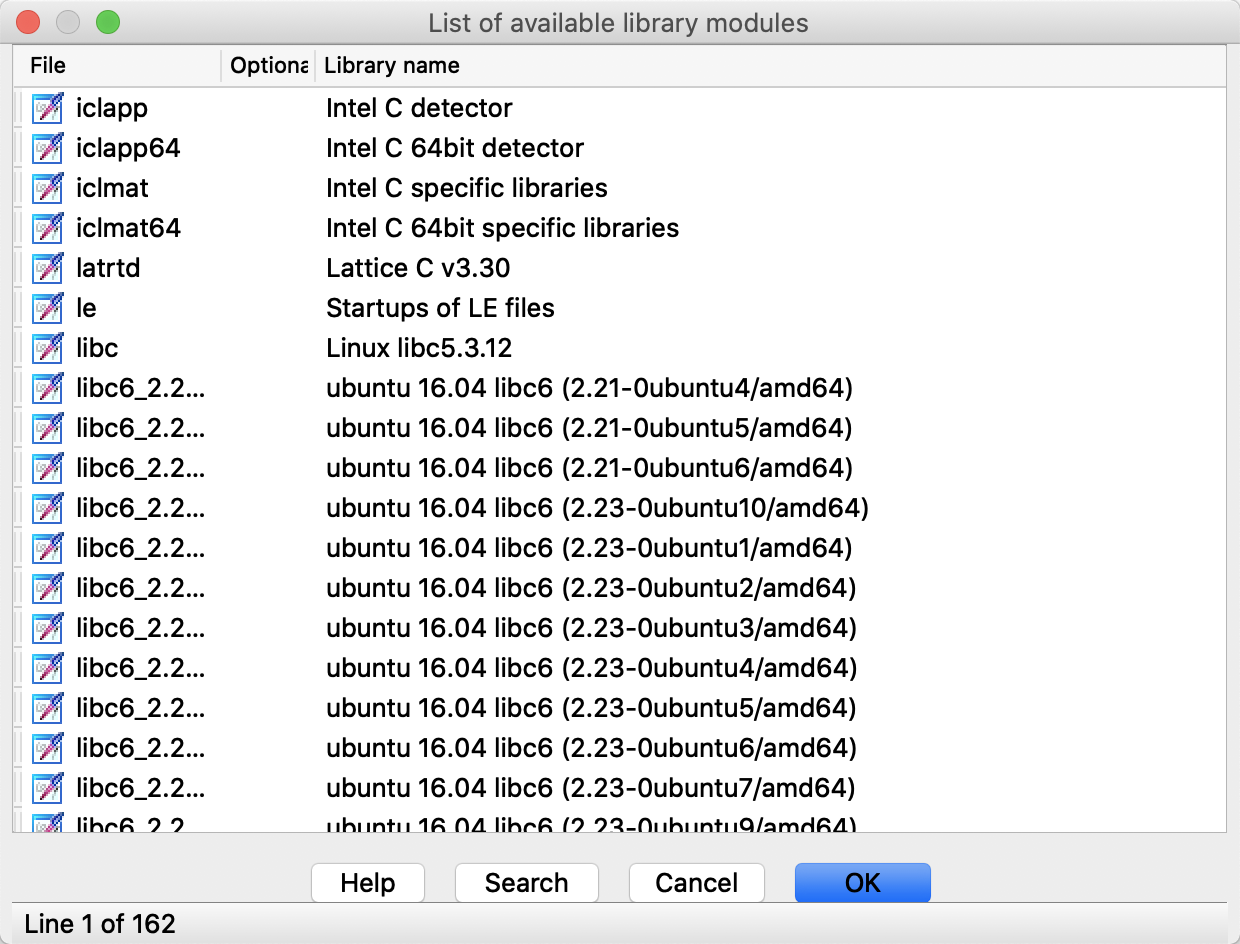
Task: Confirm selection with the OK button
Action: 863,883
